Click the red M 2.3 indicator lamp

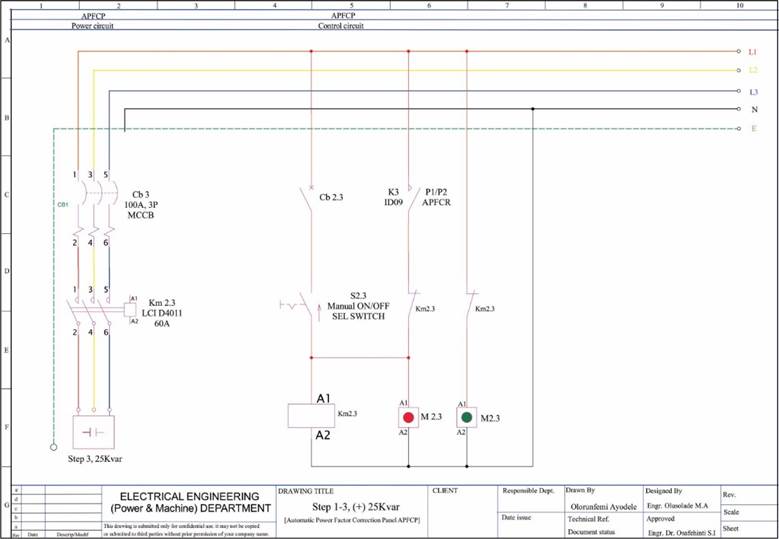pyautogui.click(x=409, y=416)
